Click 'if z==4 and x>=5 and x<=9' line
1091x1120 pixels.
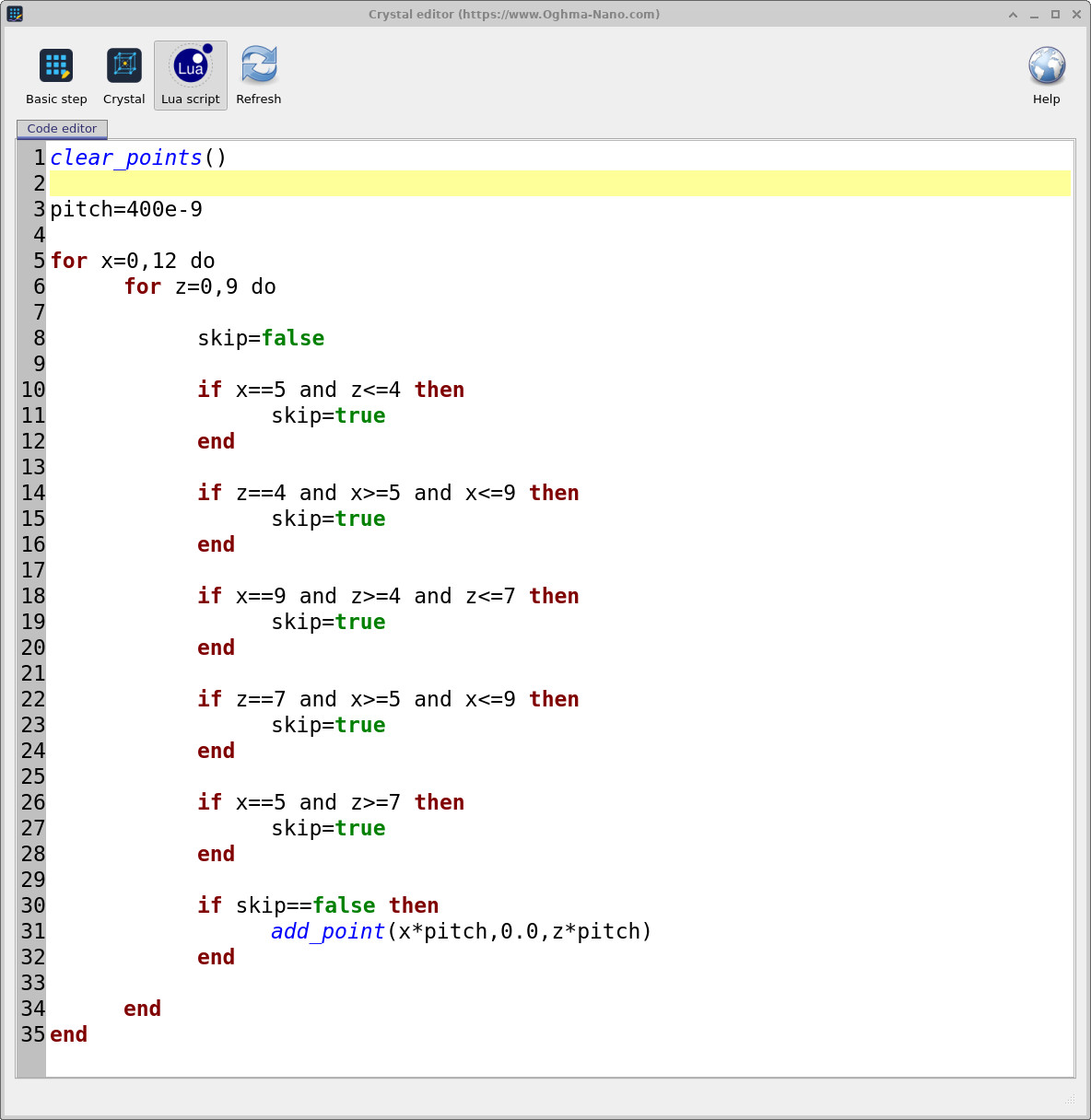tap(388, 493)
